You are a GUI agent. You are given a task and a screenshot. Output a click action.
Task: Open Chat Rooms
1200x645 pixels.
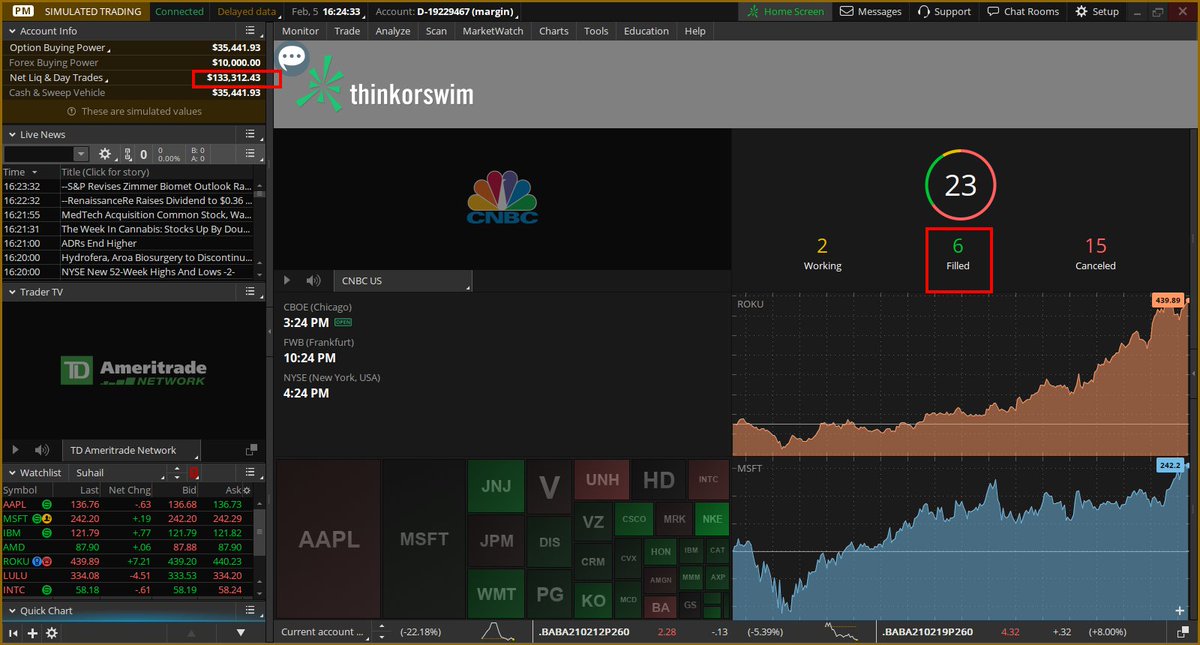coord(1022,11)
